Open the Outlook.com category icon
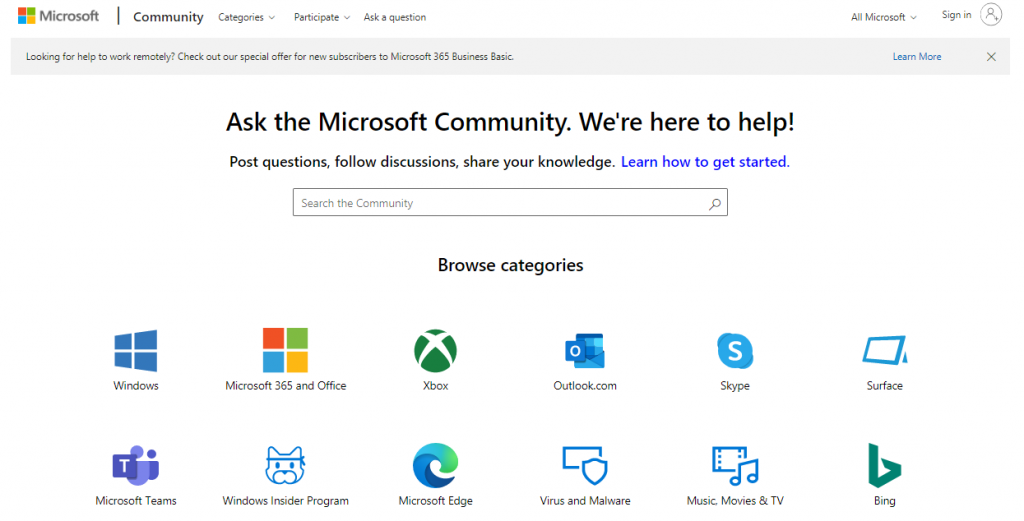Viewport: 1024px width, 521px height. pyautogui.click(x=585, y=351)
